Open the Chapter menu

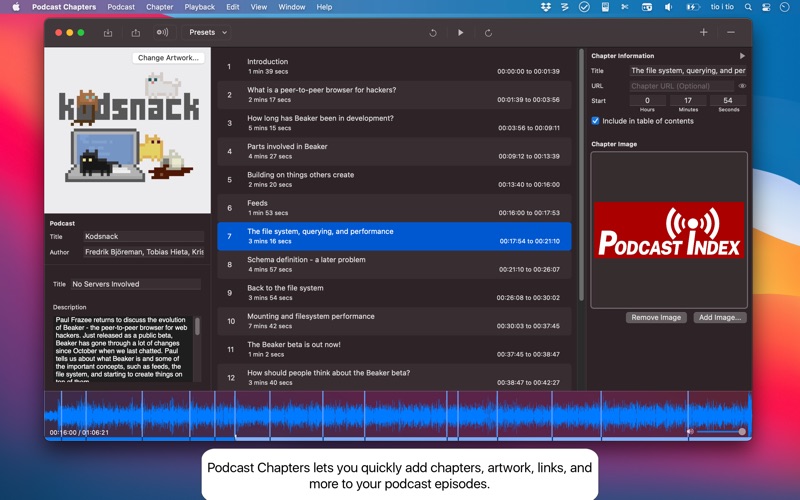click(x=160, y=7)
